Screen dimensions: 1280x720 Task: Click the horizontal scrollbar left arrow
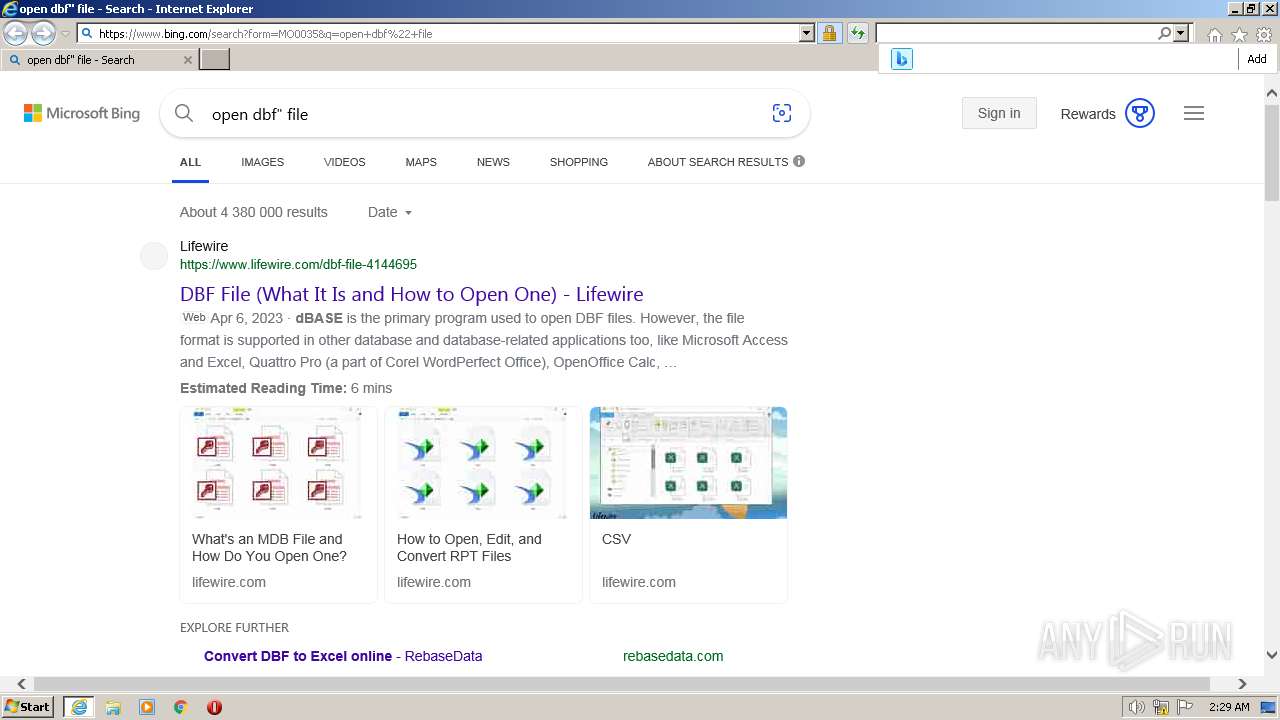point(22,684)
